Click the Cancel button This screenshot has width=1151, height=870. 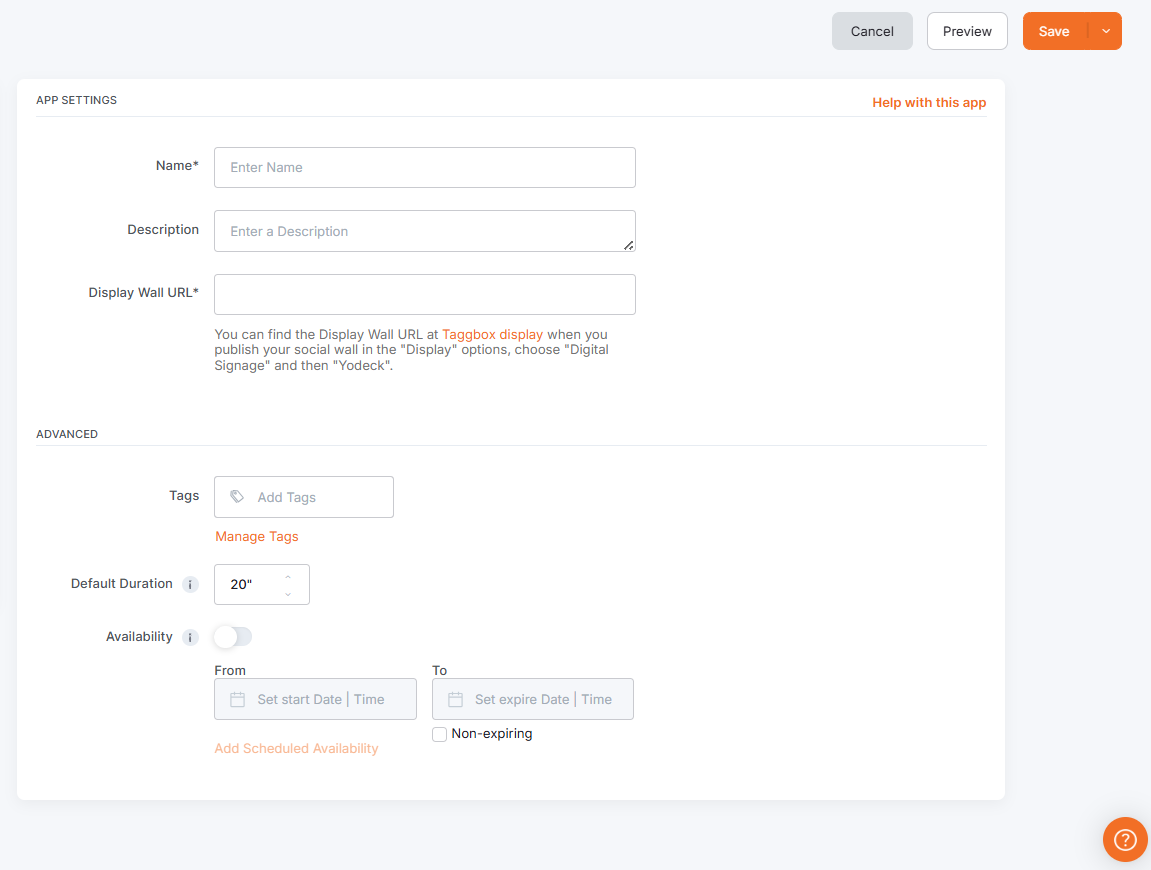coord(872,31)
